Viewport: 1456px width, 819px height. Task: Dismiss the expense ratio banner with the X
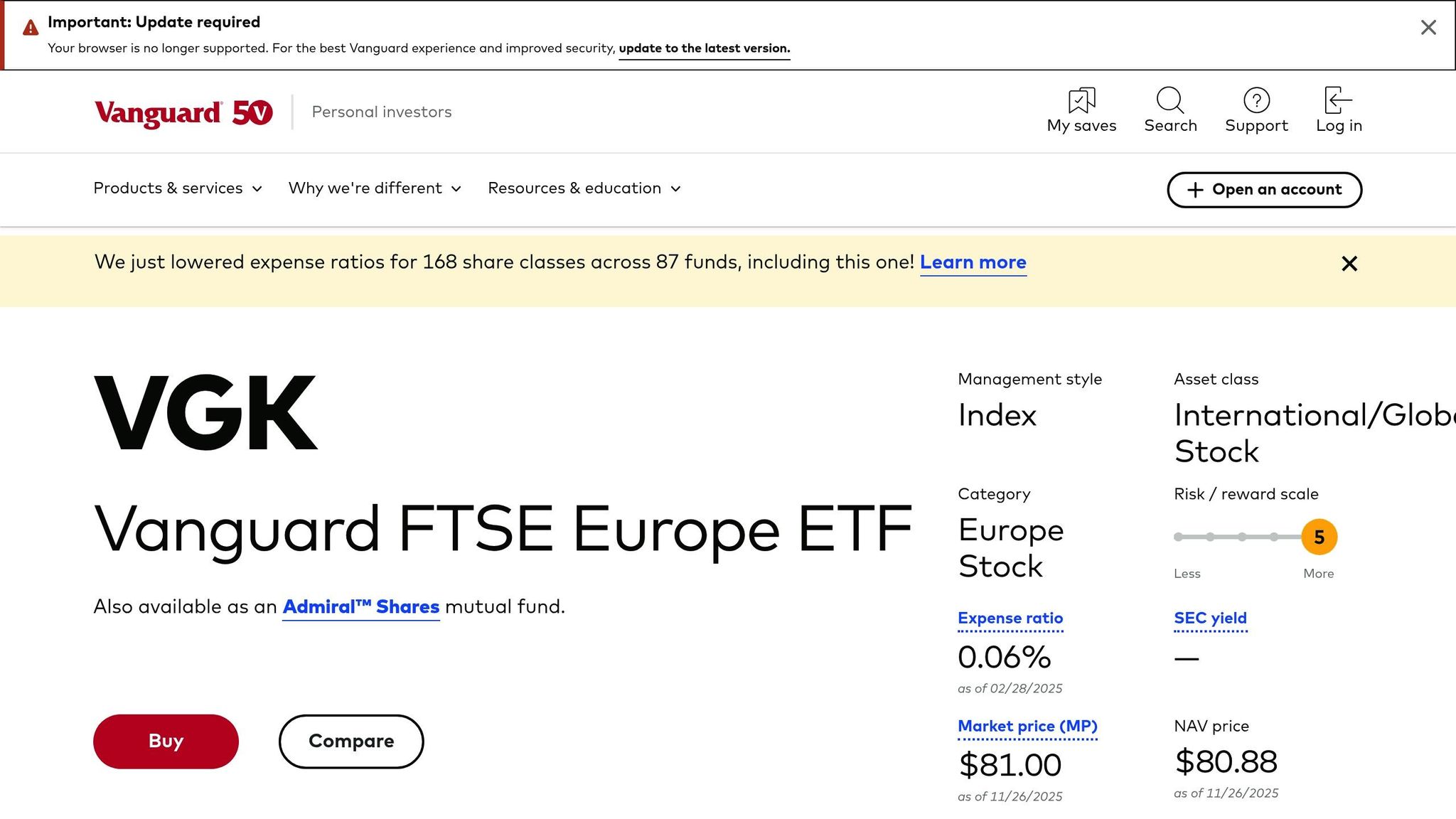[1349, 263]
